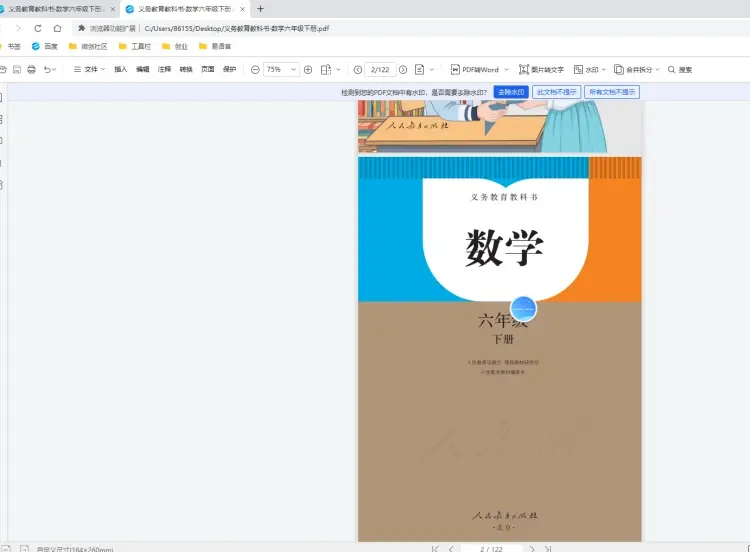The image size is (750, 552).
Task: Click the 图片转文字 OCR tool
Action: point(541,70)
